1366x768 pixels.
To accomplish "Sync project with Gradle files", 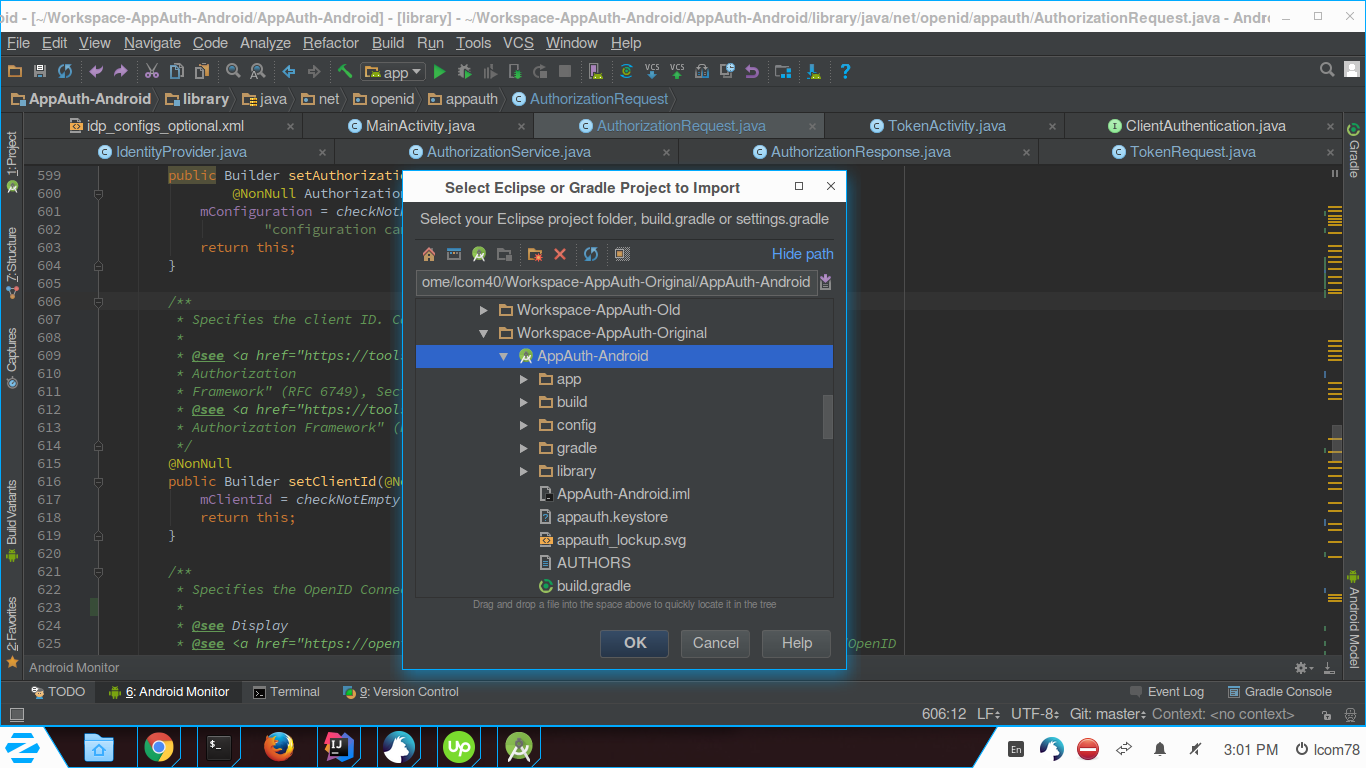I will click(627, 71).
